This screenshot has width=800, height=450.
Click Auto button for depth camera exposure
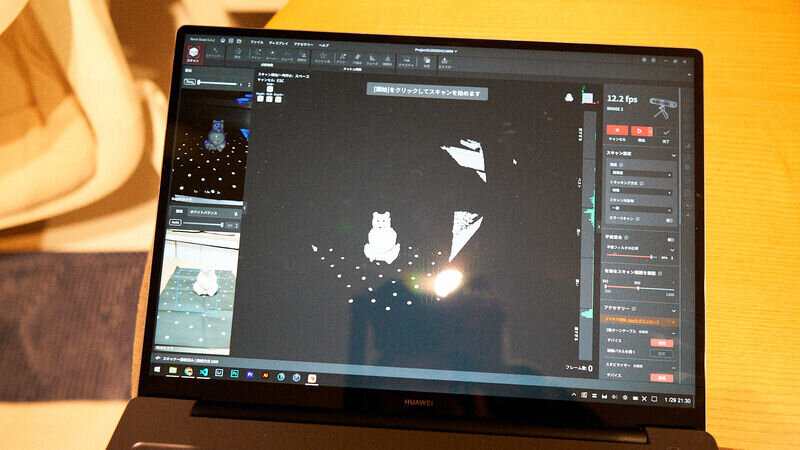pos(190,82)
